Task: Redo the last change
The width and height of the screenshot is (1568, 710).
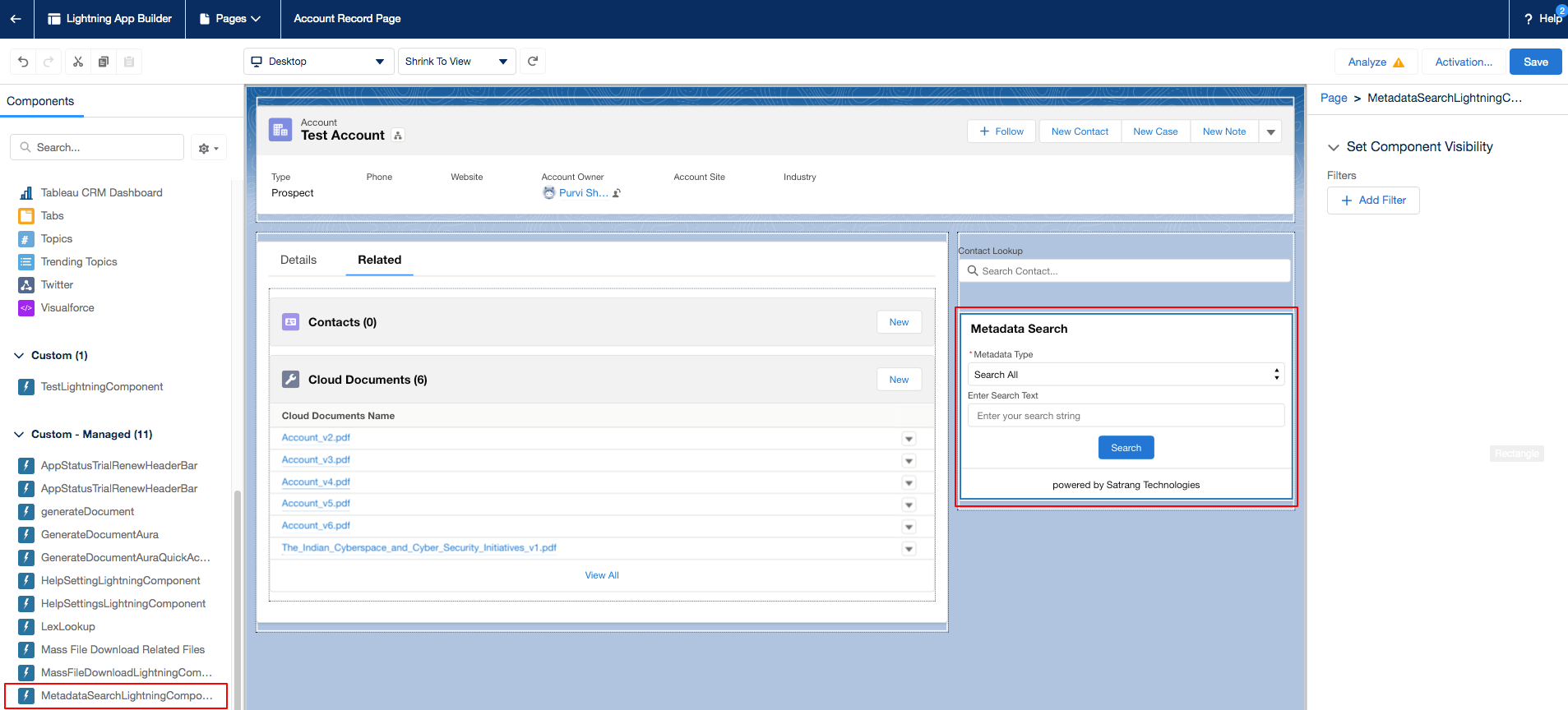Action: (x=49, y=62)
